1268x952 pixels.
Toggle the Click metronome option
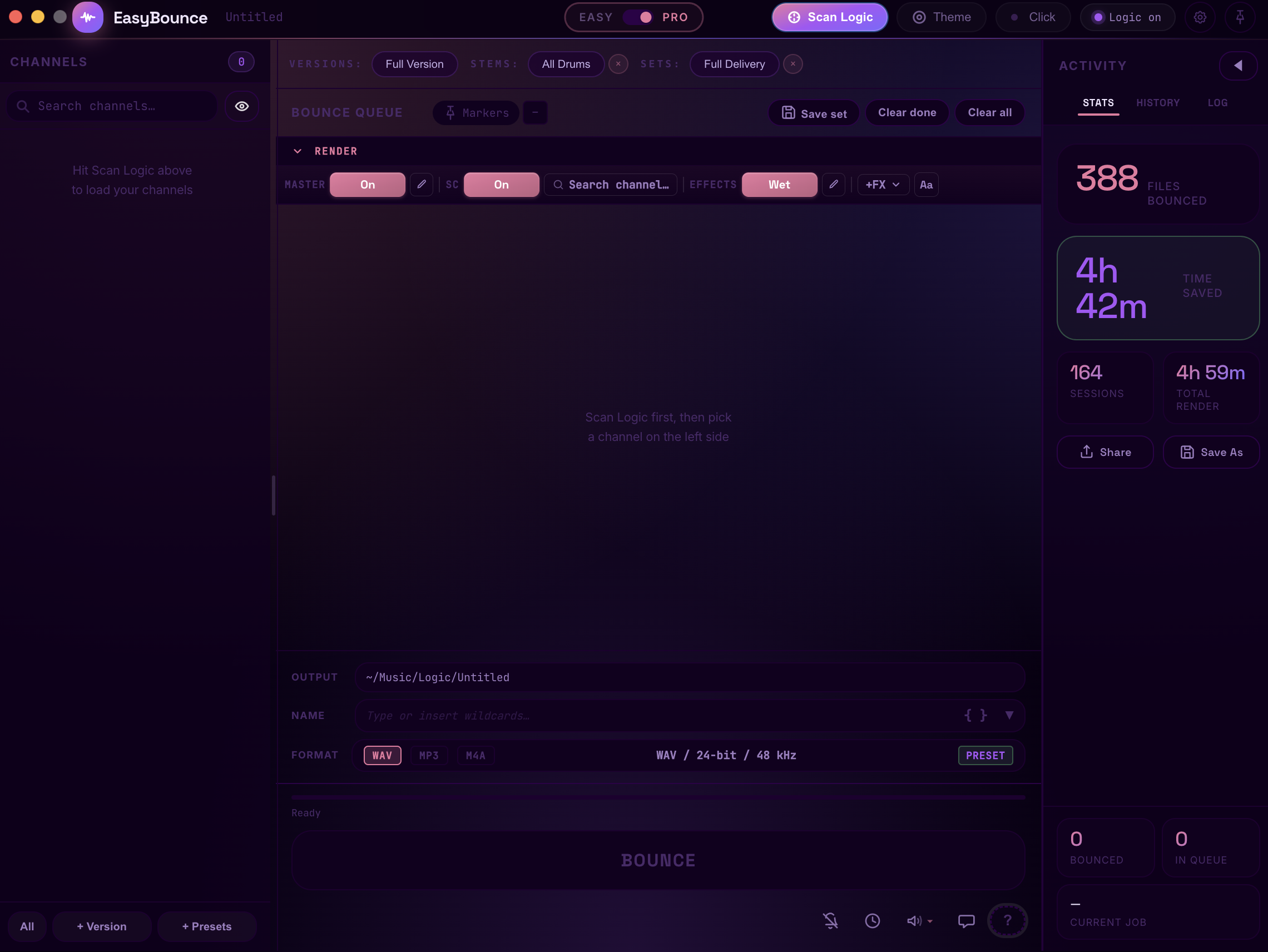click(1033, 17)
